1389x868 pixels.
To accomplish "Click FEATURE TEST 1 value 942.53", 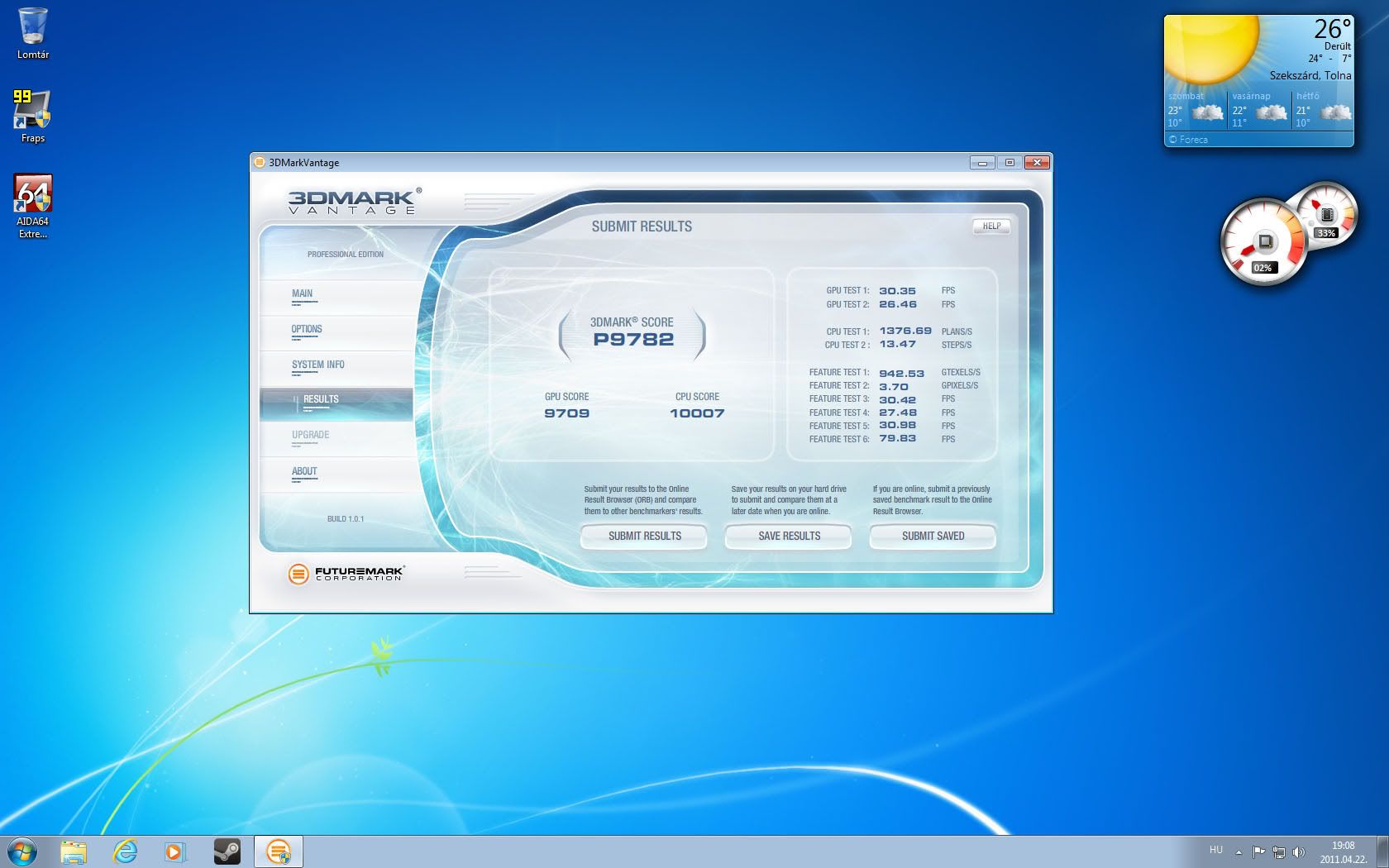I will pyautogui.click(x=901, y=374).
